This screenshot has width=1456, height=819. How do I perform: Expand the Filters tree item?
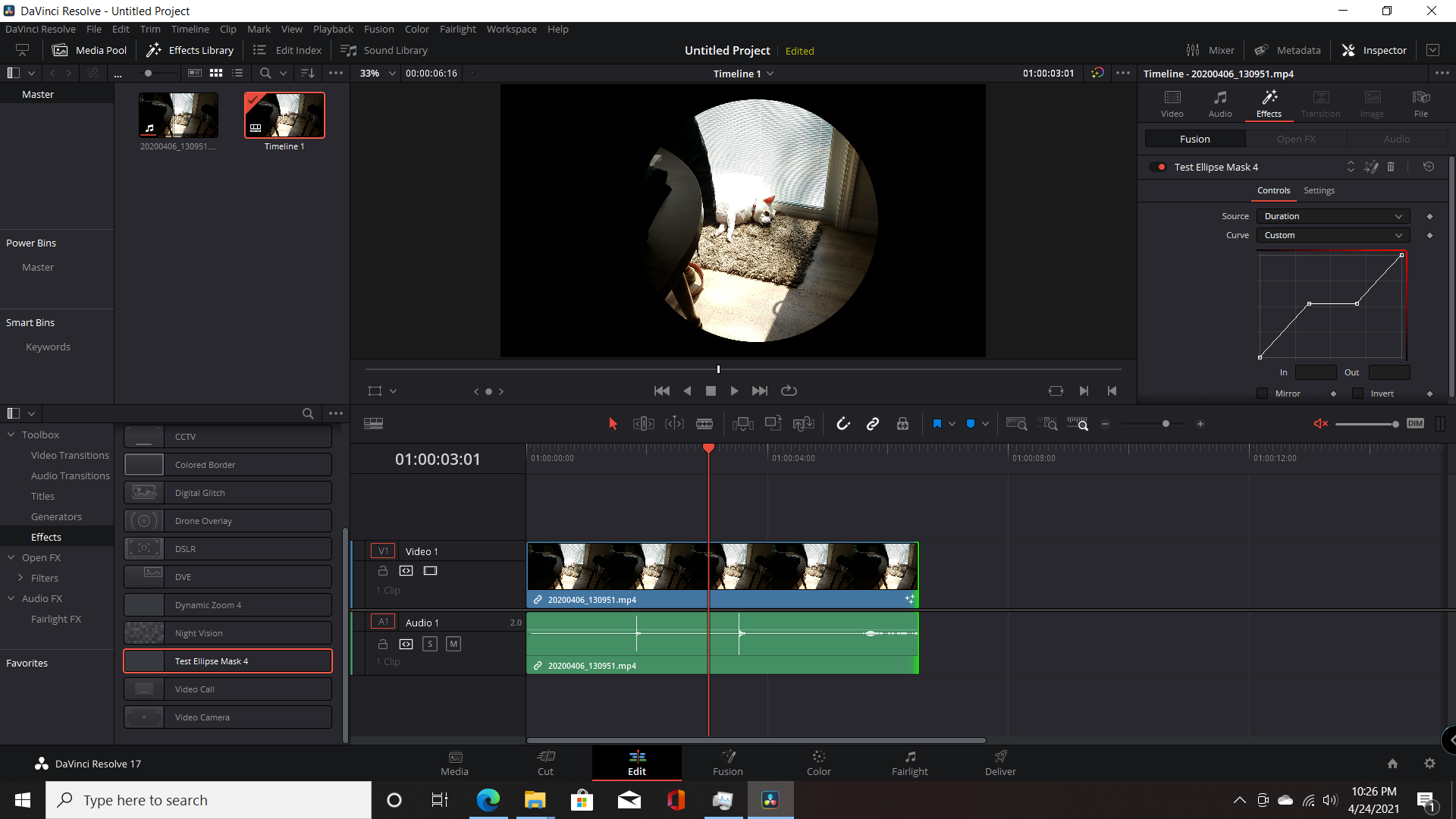[20, 578]
